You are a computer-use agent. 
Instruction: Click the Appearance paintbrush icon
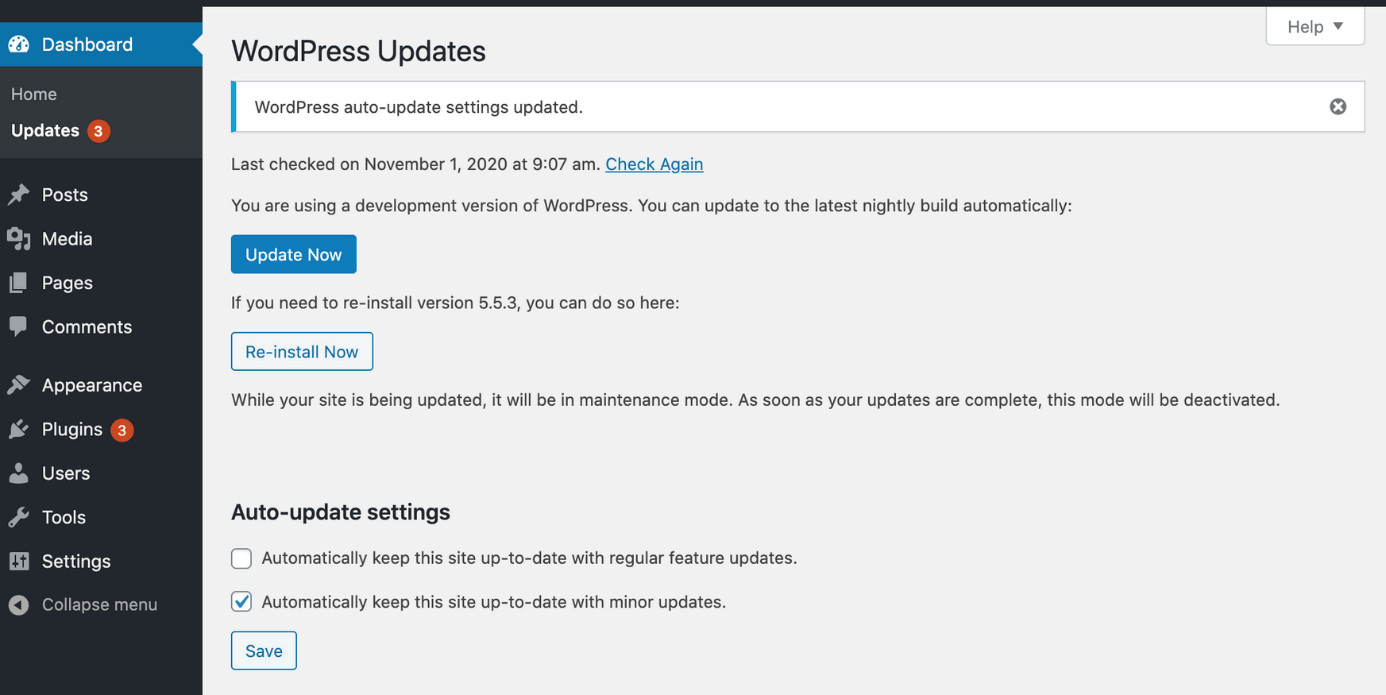[x=19, y=385]
